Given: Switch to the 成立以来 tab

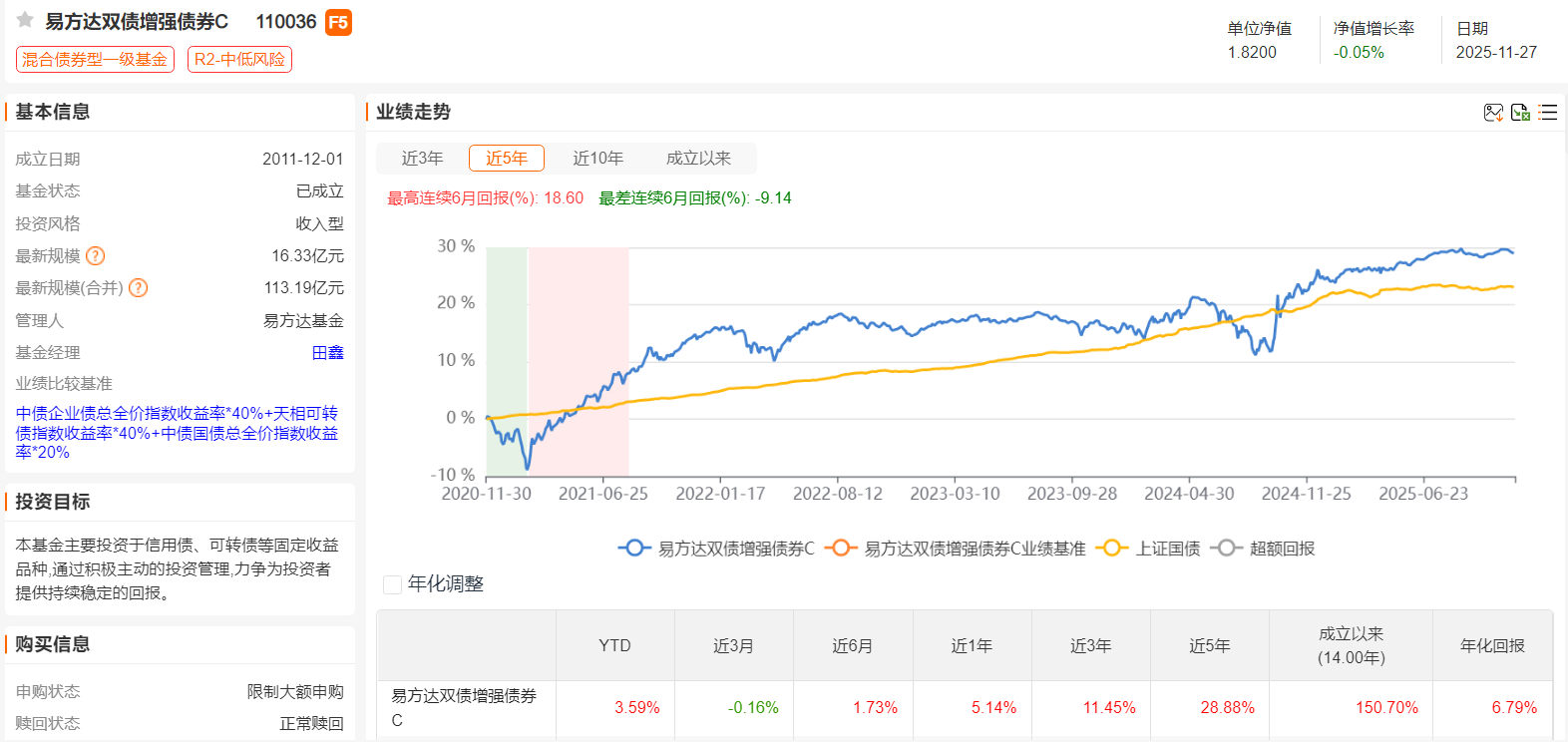Looking at the screenshot, I should click(x=698, y=159).
